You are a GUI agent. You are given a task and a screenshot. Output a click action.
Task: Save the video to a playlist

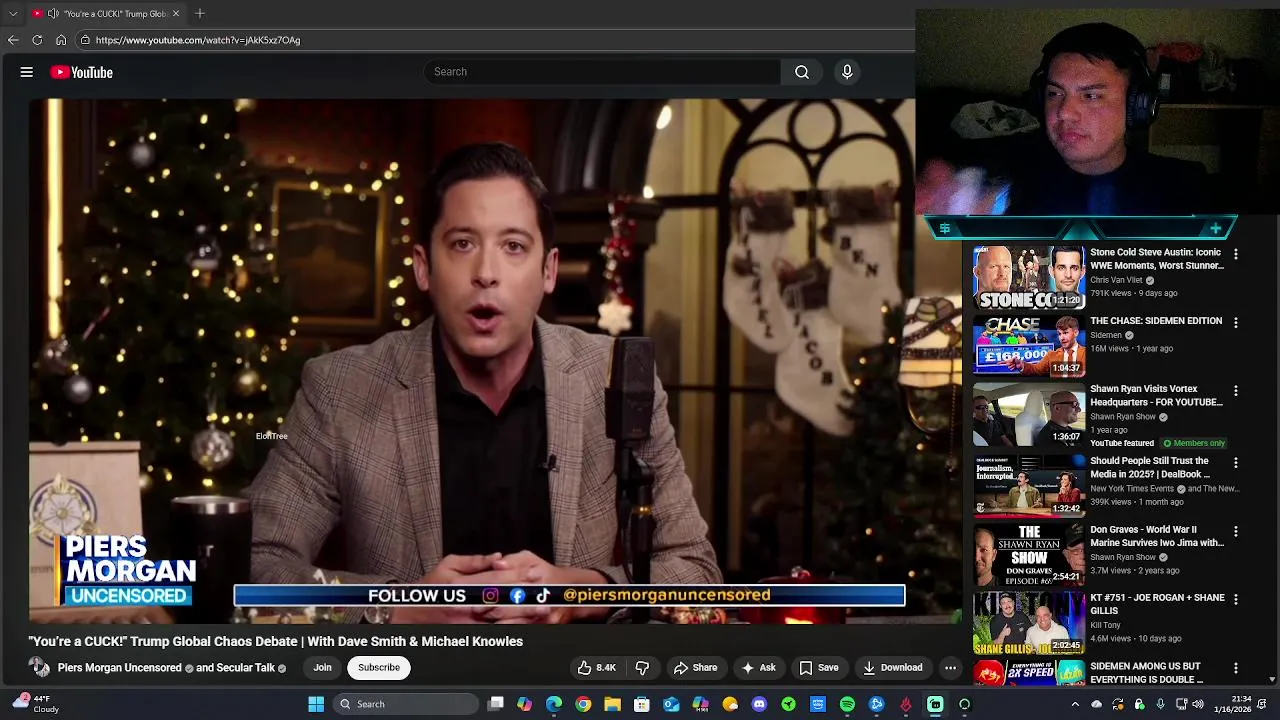point(818,667)
